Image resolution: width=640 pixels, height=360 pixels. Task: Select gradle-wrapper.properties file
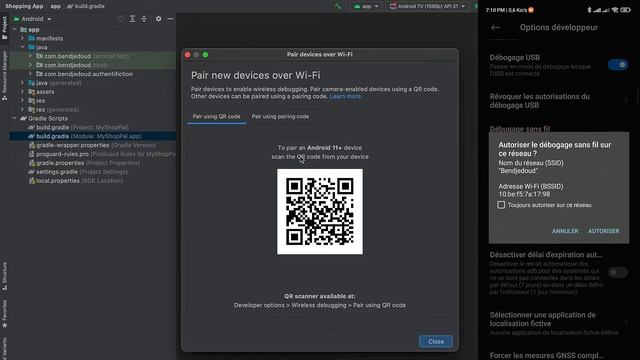pos(92,145)
